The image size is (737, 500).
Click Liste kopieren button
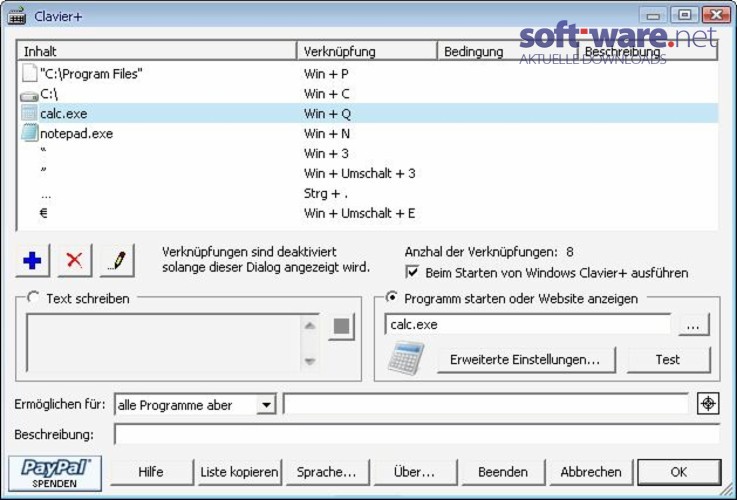(x=240, y=472)
